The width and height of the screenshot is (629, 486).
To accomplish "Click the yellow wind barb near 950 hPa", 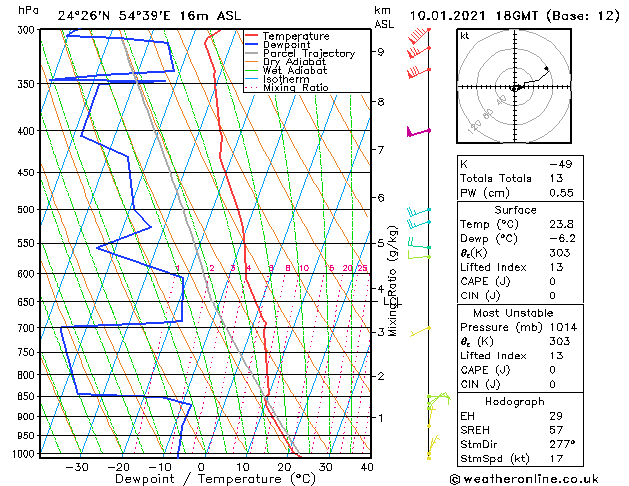I will [x=431, y=442].
